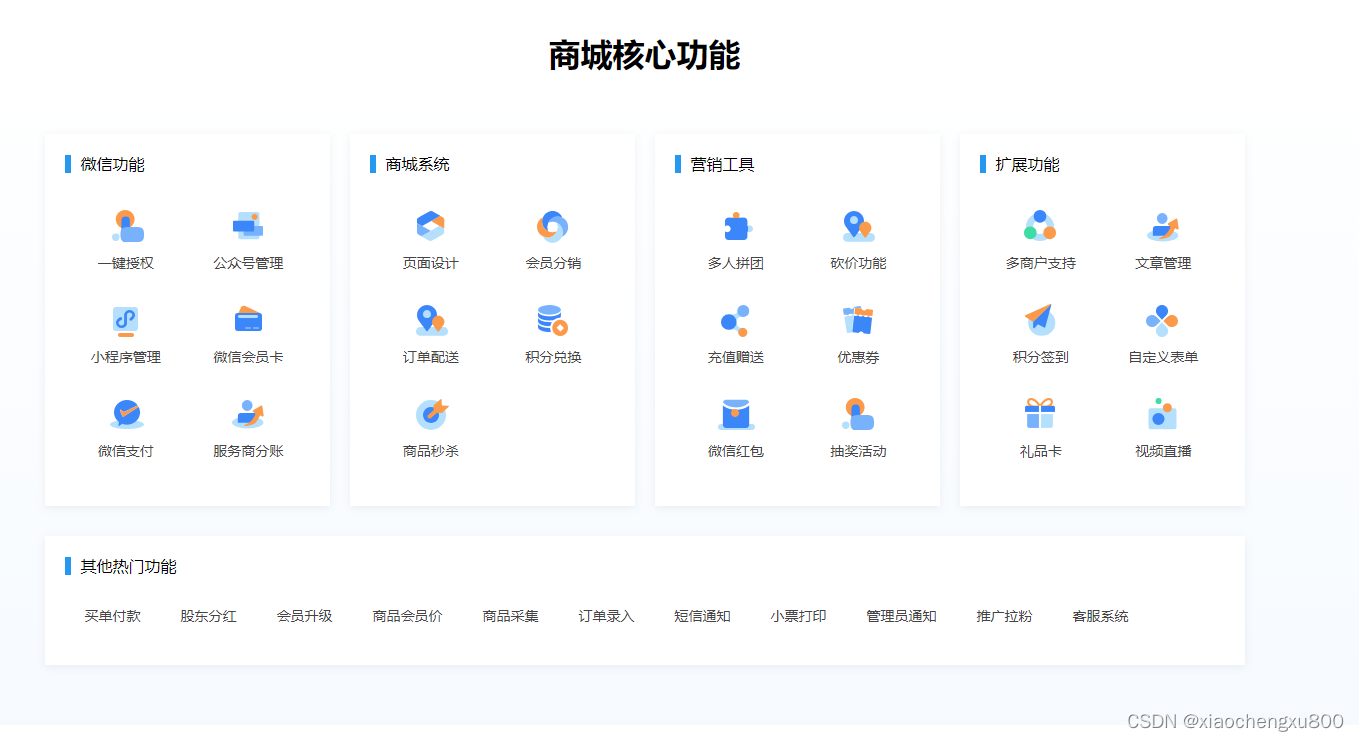Open the 小程序管理 mini-program management icon

click(126, 320)
